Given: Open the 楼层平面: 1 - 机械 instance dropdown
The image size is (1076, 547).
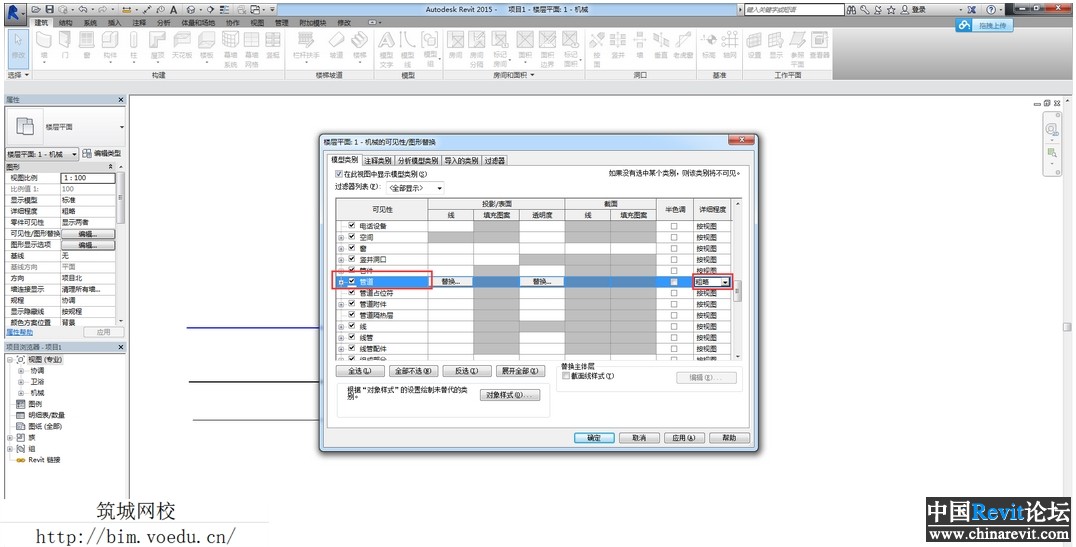Looking at the screenshot, I should click(42, 154).
